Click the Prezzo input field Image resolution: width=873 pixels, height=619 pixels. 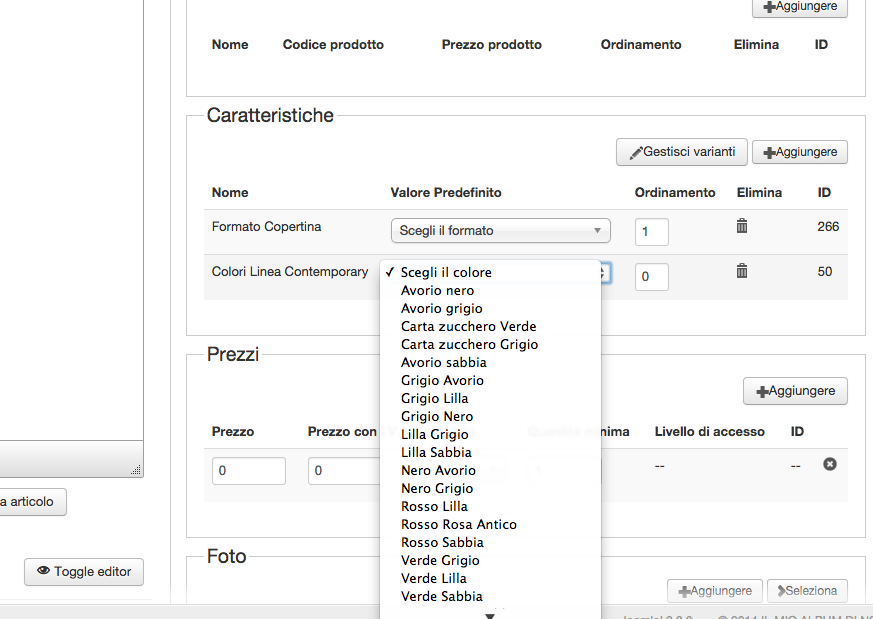point(248,470)
